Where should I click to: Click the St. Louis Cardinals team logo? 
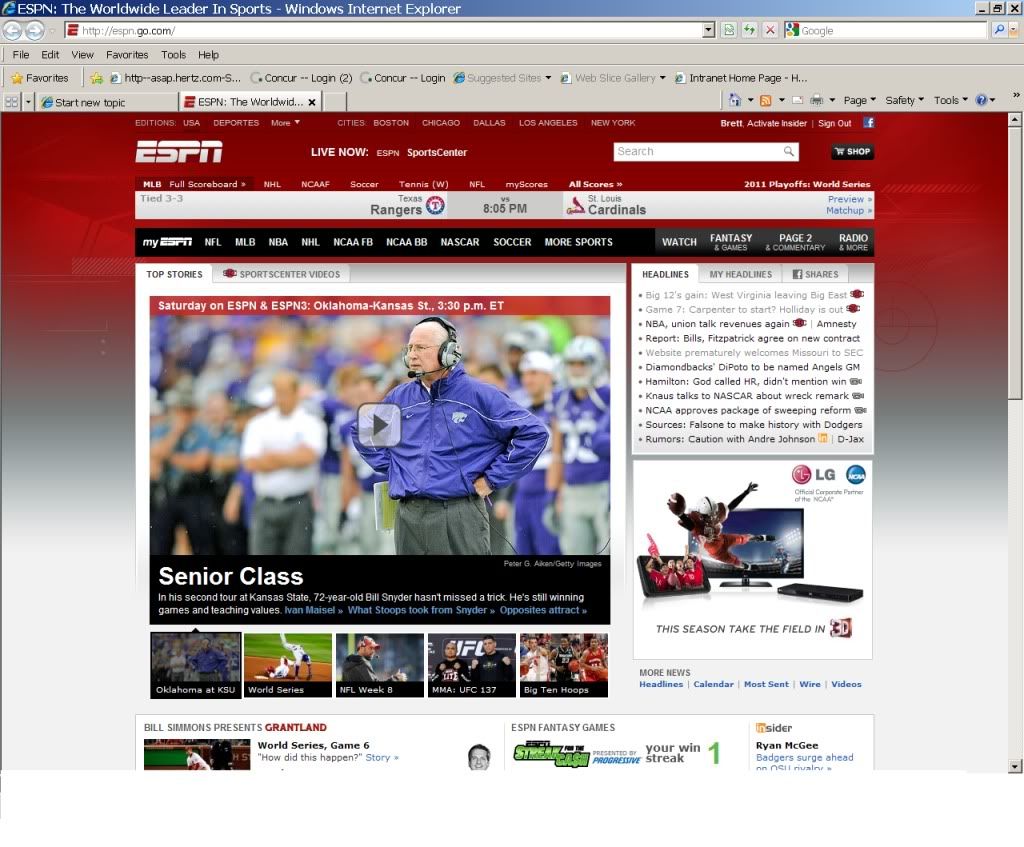[x=575, y=206]
